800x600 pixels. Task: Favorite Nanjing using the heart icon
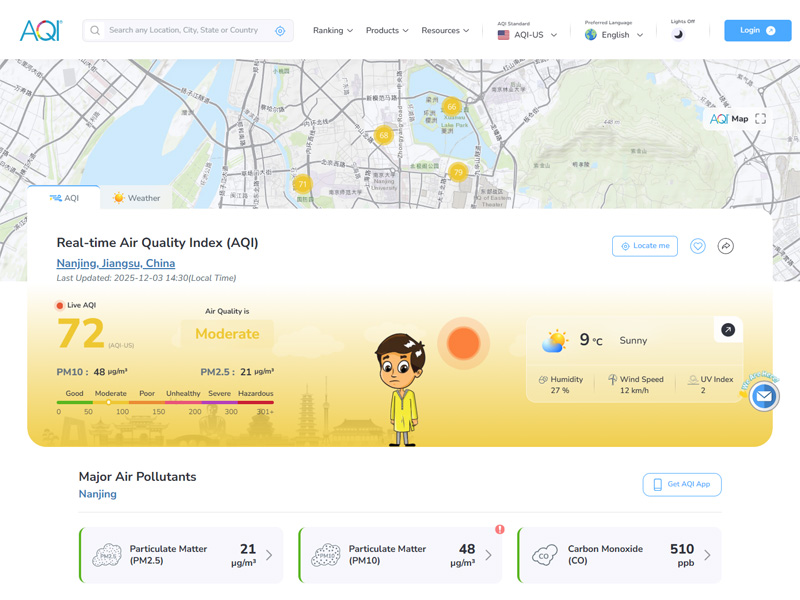[697, 246]
